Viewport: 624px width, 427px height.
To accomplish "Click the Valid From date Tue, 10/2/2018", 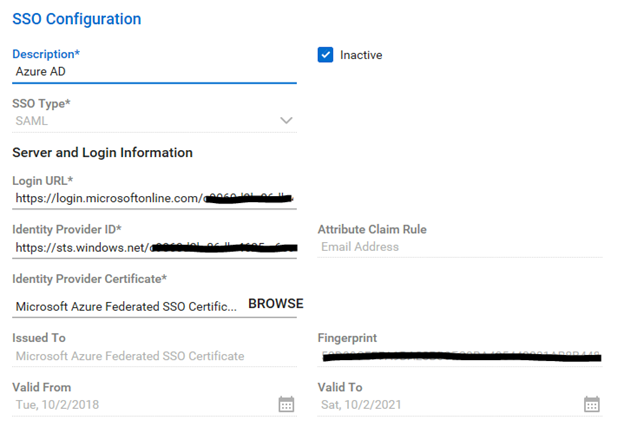I will pyautogui.click(x=57, y=405).
